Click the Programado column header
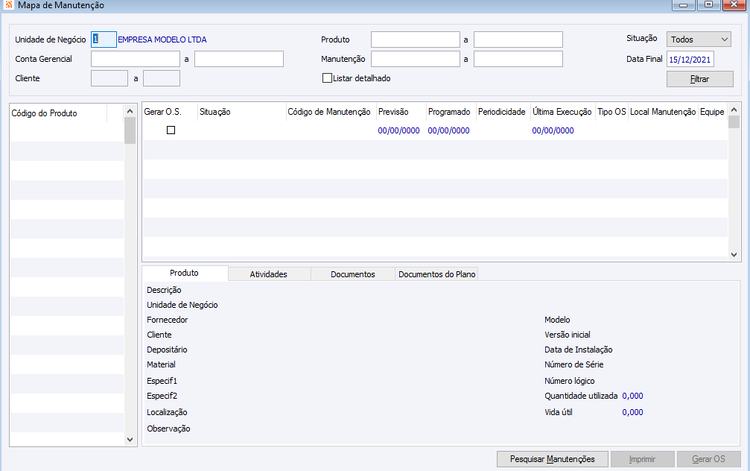This screenshot has width=750, height=471. (x=451, y=112)
